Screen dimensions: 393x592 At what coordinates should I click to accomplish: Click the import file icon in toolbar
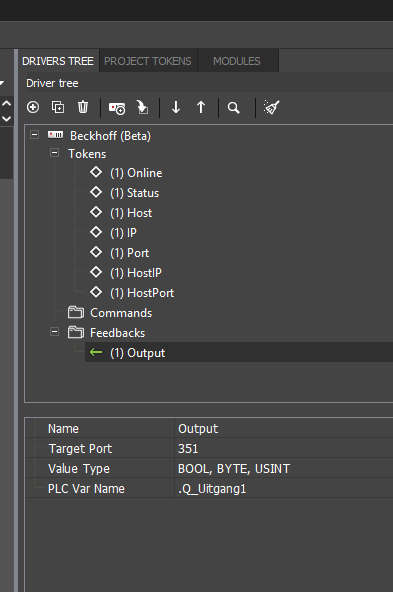tap(142, 107)
